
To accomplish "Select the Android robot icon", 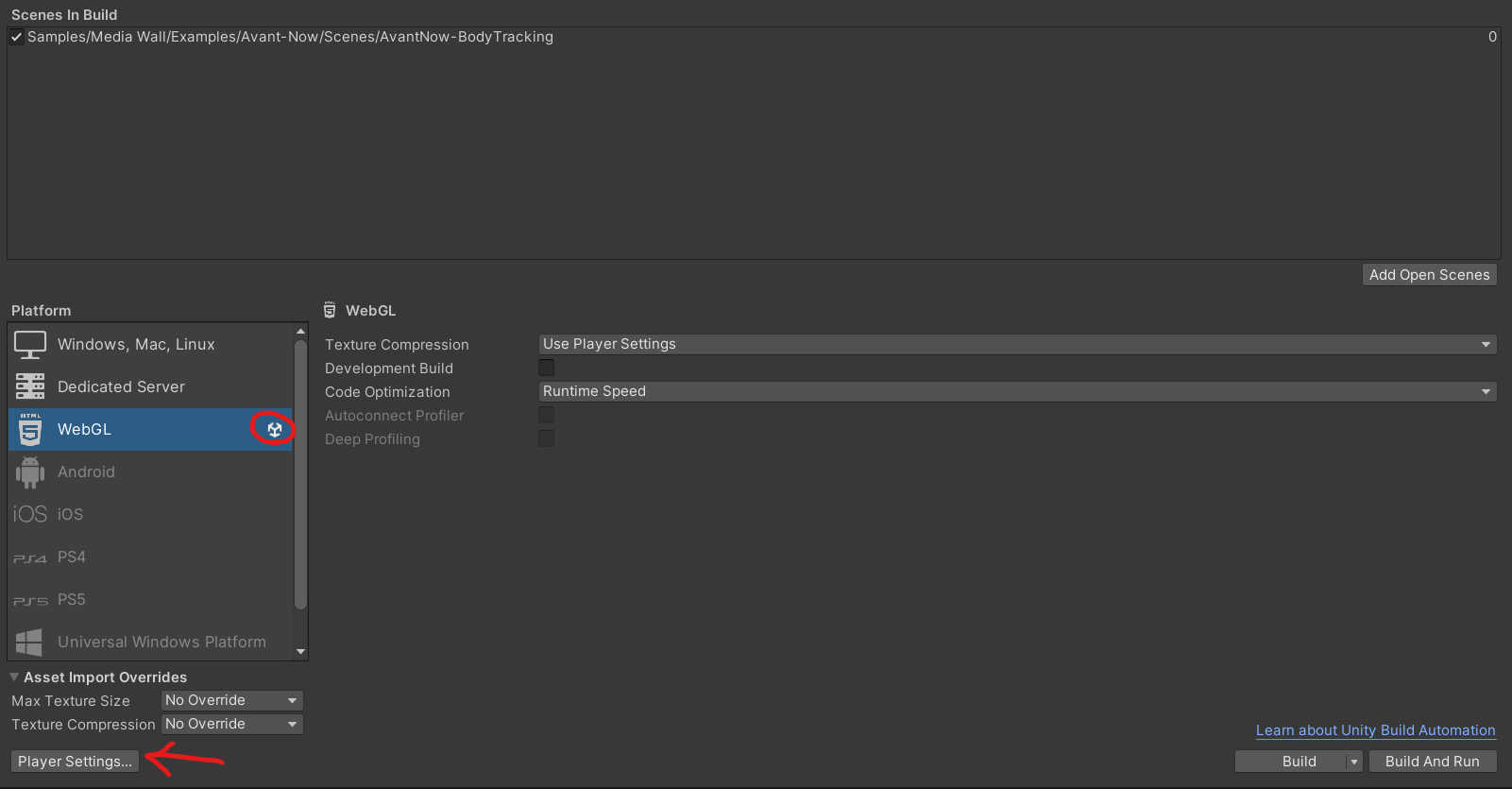I will coord(30,472).
